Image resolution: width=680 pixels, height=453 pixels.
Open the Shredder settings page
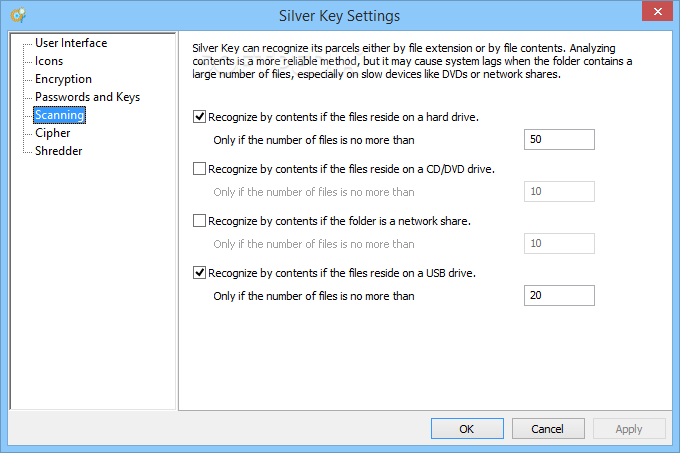[x=59, y=151]
